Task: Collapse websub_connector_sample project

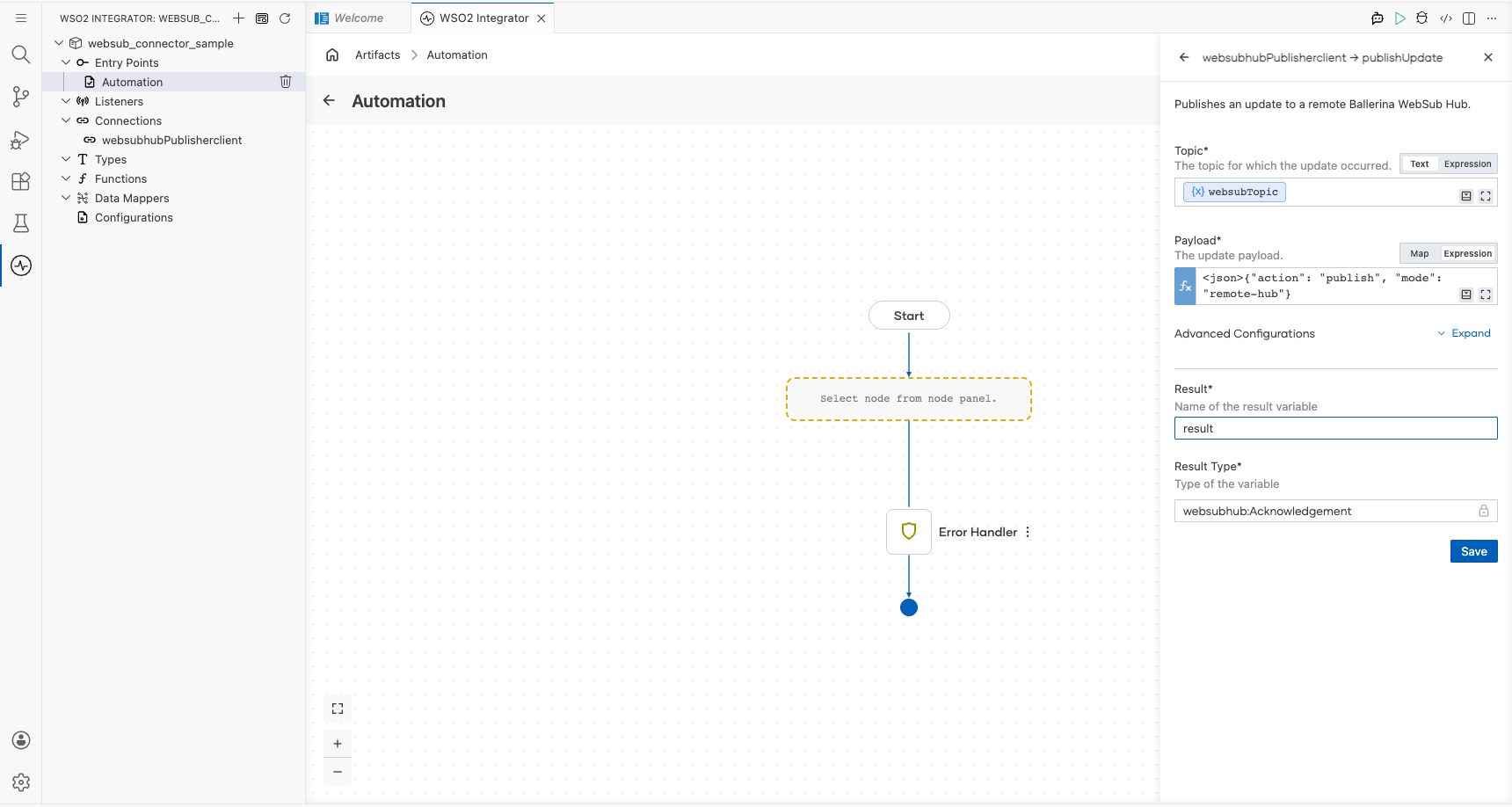Action: pos(59,43)
